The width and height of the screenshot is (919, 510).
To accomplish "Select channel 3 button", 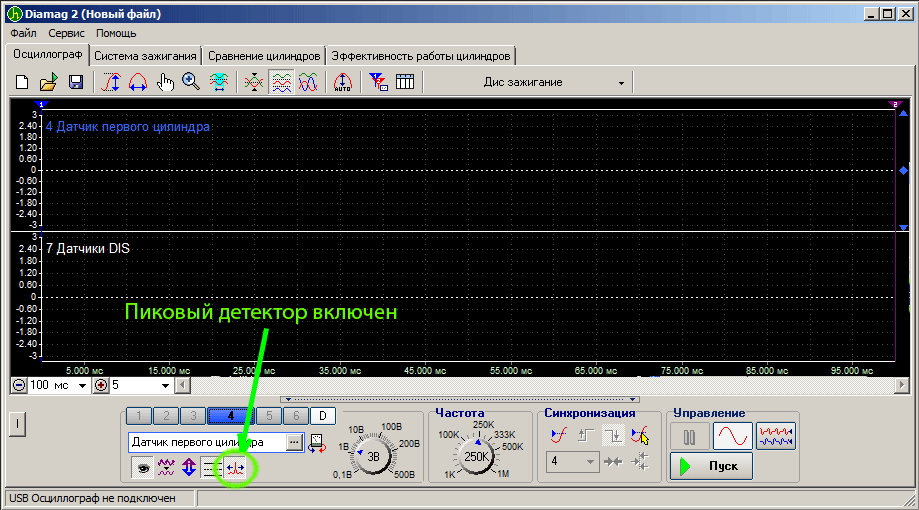I will point(193,416).
